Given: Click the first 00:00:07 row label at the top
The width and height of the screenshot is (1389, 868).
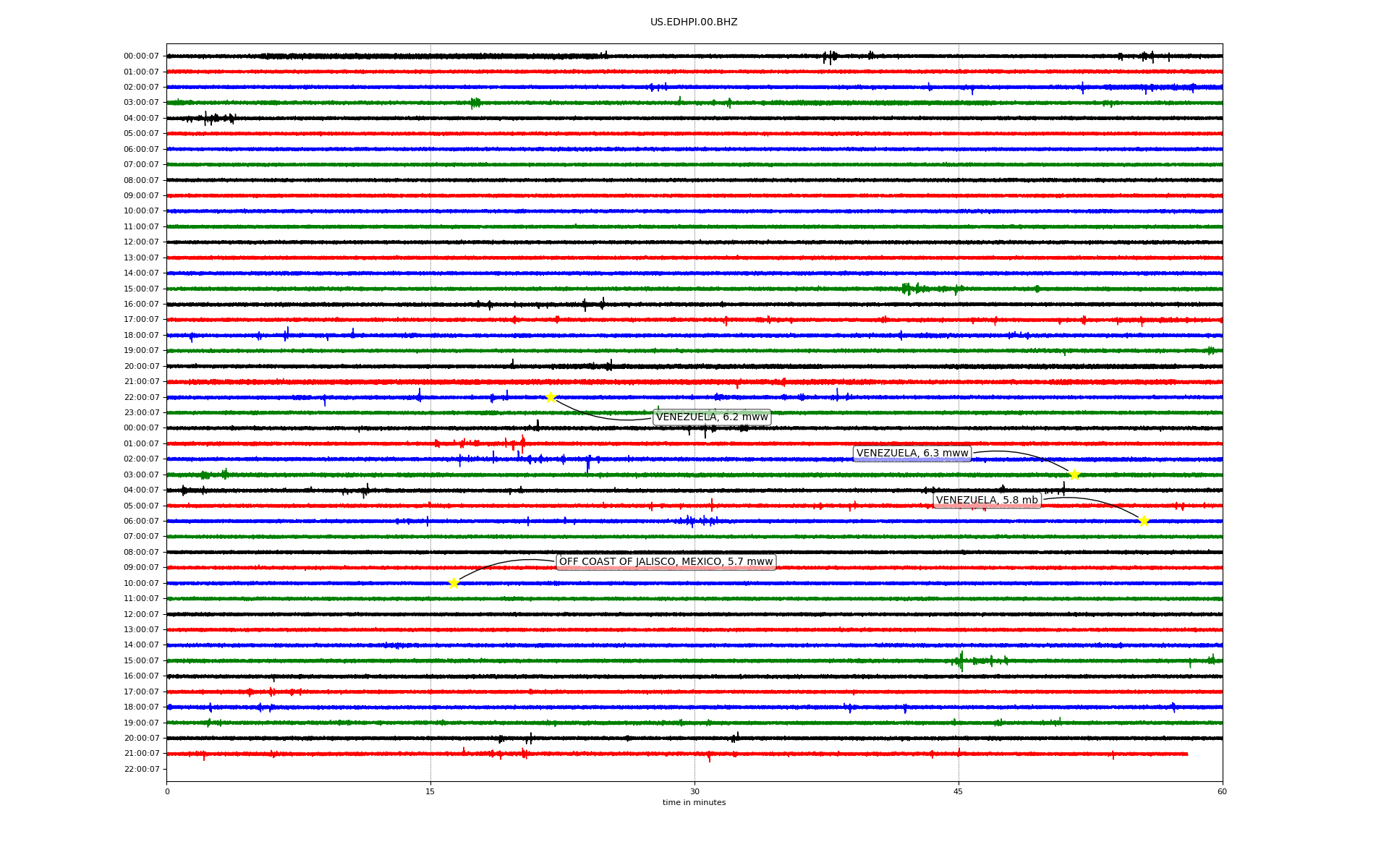Looking at the screenshot, I should tap(141, 56).
